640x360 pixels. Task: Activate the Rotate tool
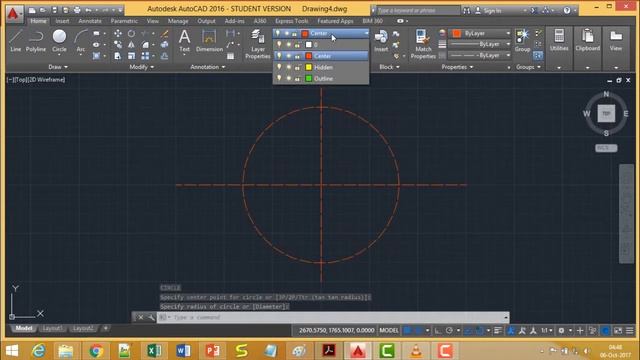131,33
